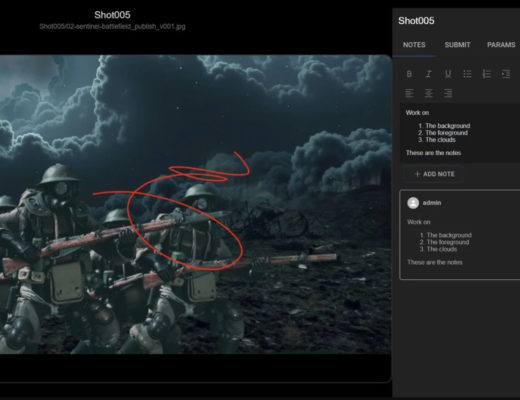Align note text to the left

point(409,93)
